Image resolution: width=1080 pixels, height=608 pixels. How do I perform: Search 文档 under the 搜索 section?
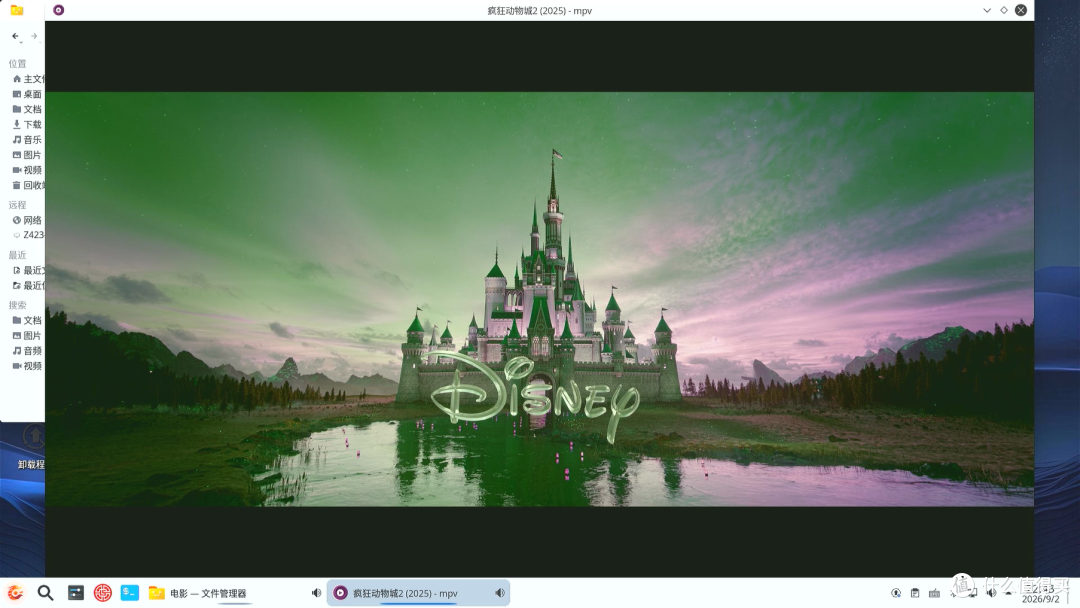[28, 320]
